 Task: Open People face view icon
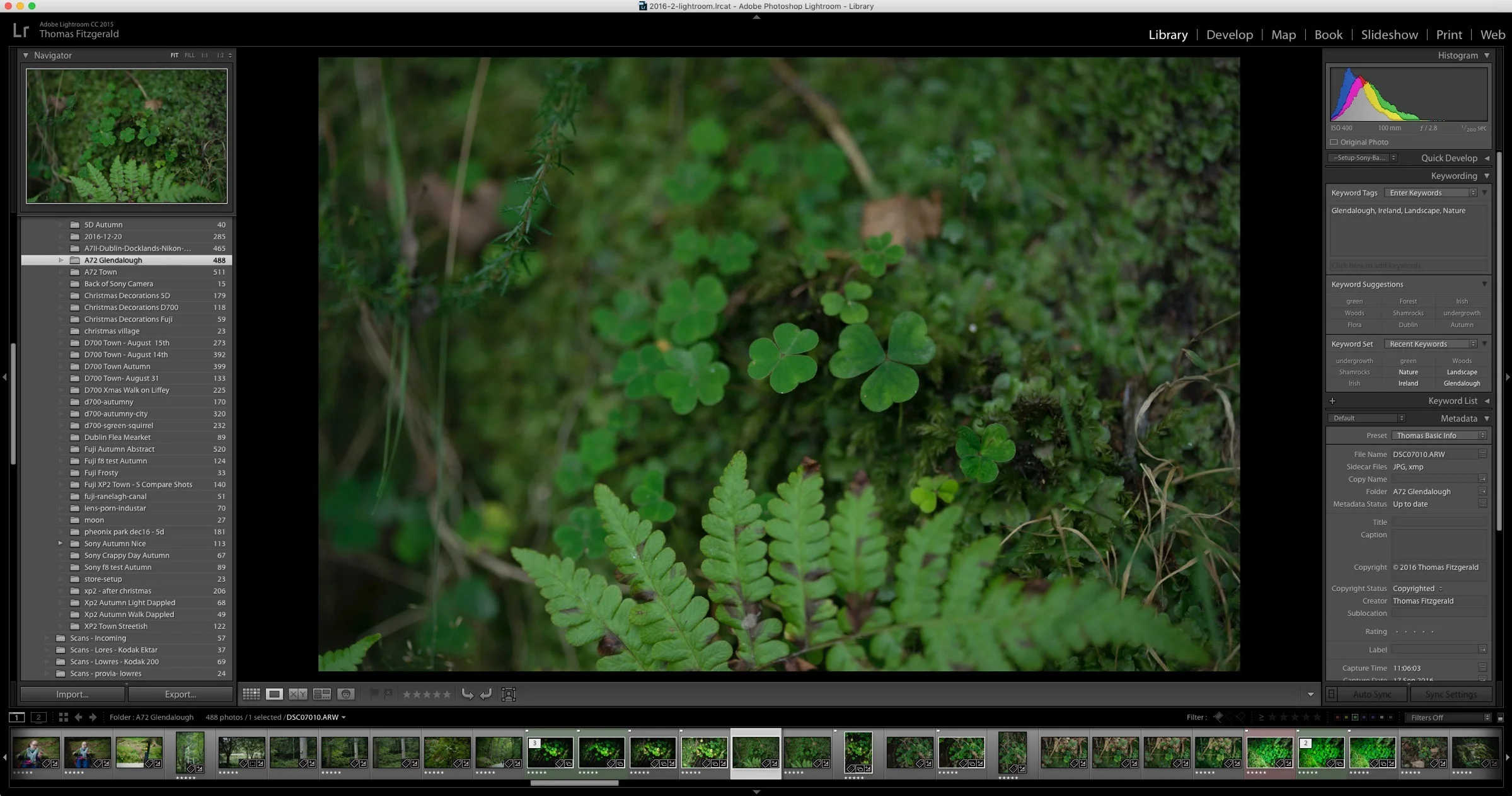pyautogui.click(x=345, y=694)
